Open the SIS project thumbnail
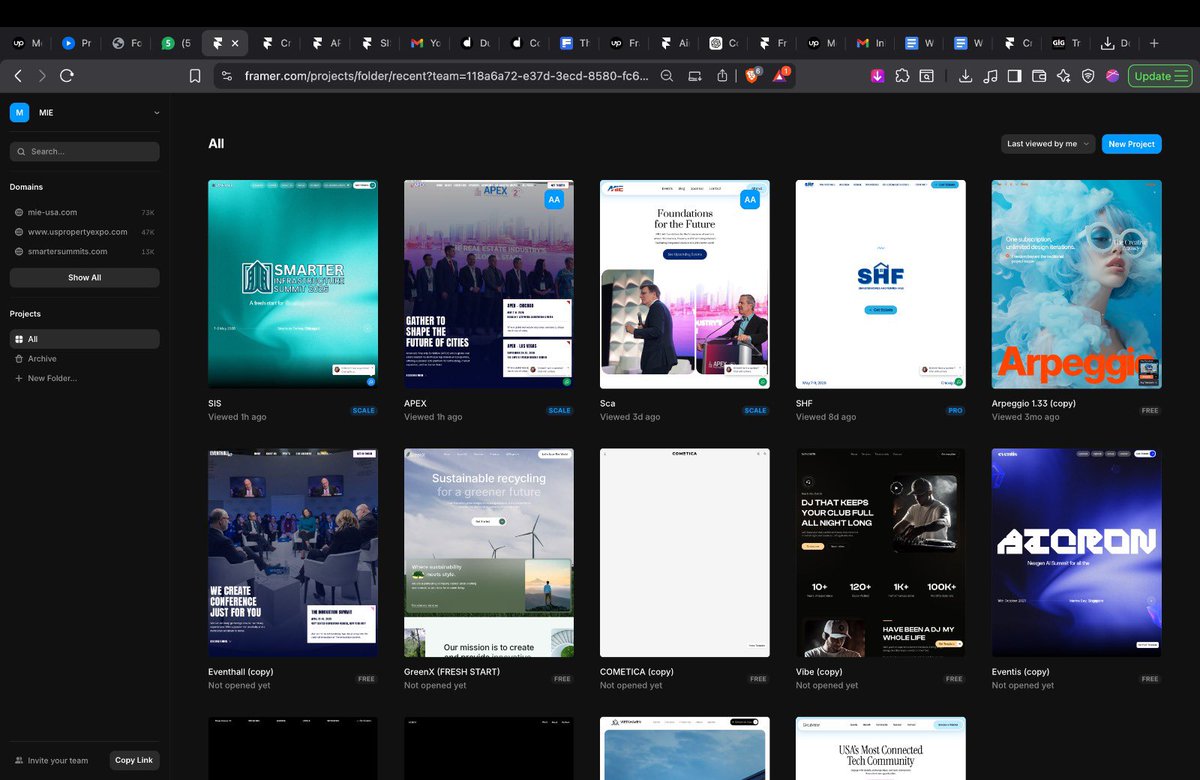 292,283
